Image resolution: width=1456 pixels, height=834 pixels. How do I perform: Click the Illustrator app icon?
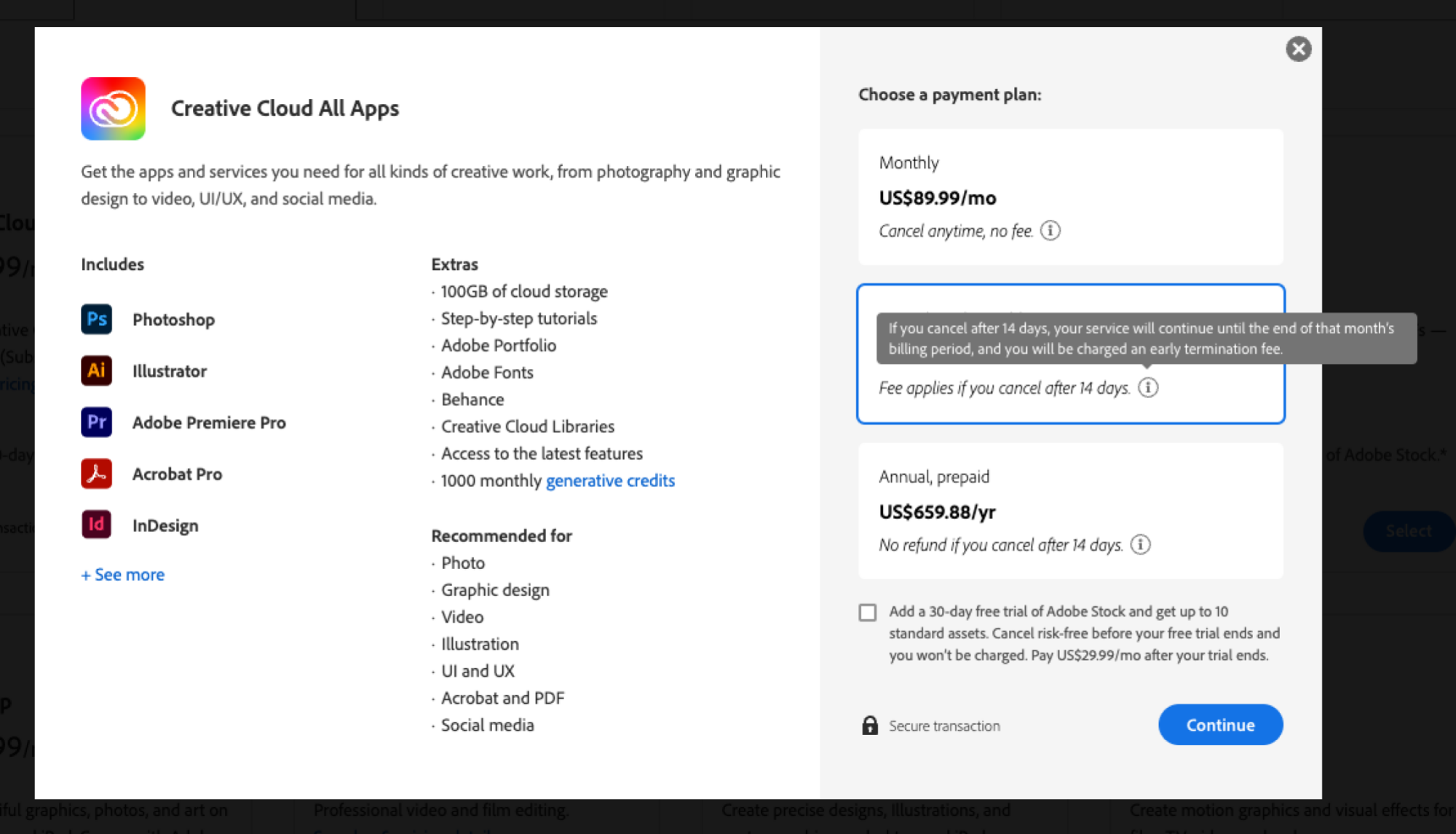pyautogui.click(x=96, y=370)
